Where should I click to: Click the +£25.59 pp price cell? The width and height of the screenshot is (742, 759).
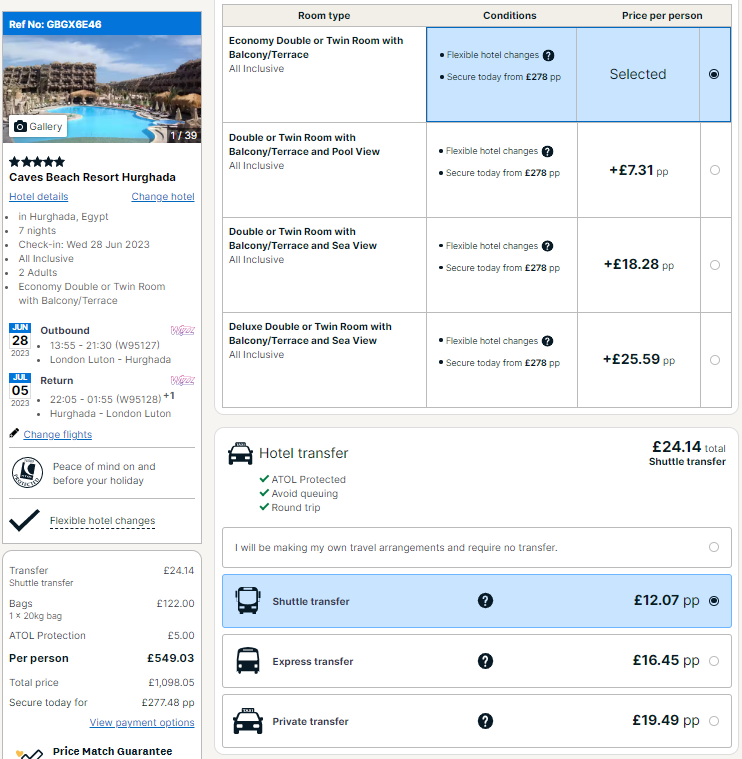pos(638,359)
